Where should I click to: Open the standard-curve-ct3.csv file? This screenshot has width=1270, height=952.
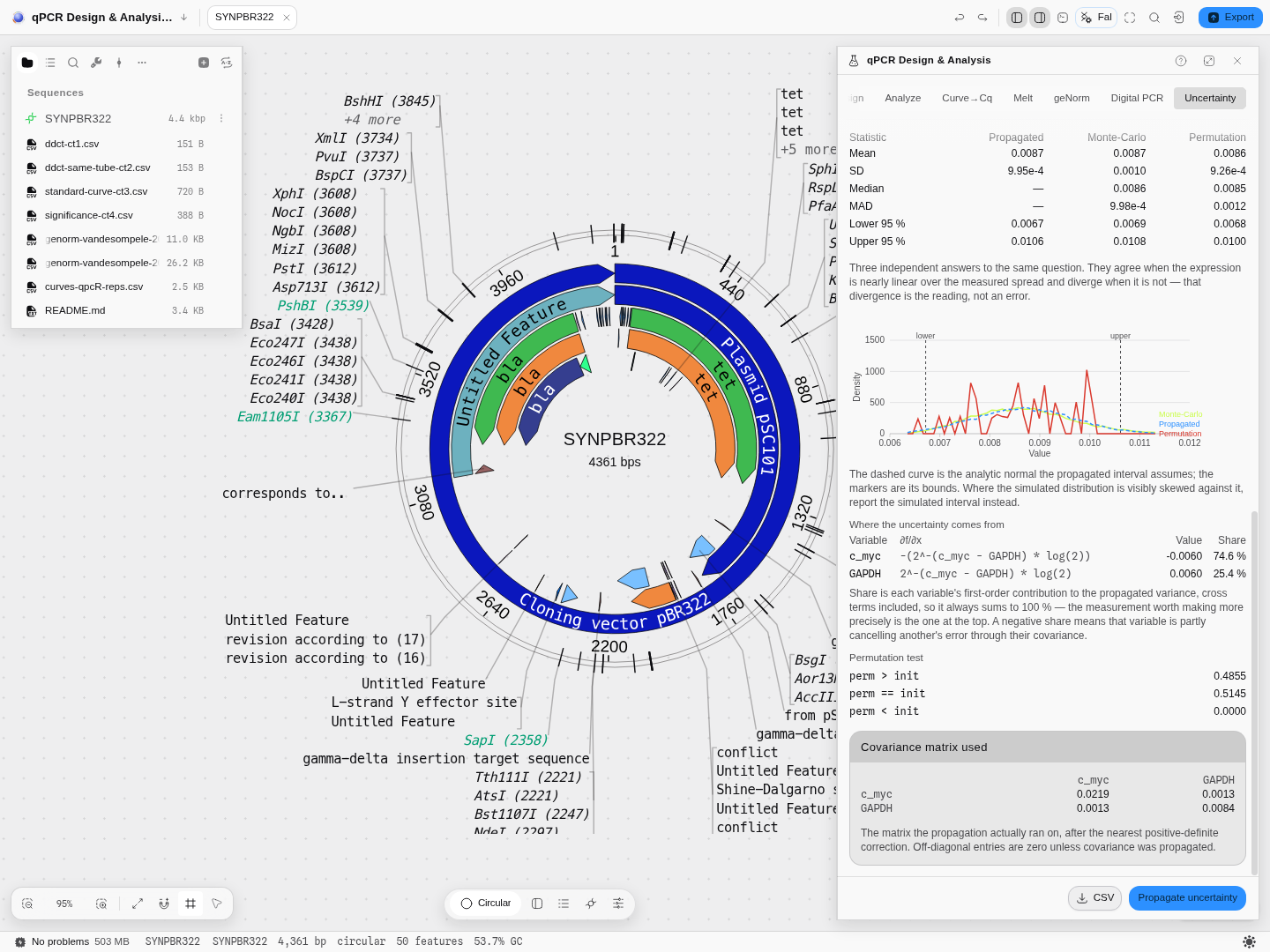126,191
